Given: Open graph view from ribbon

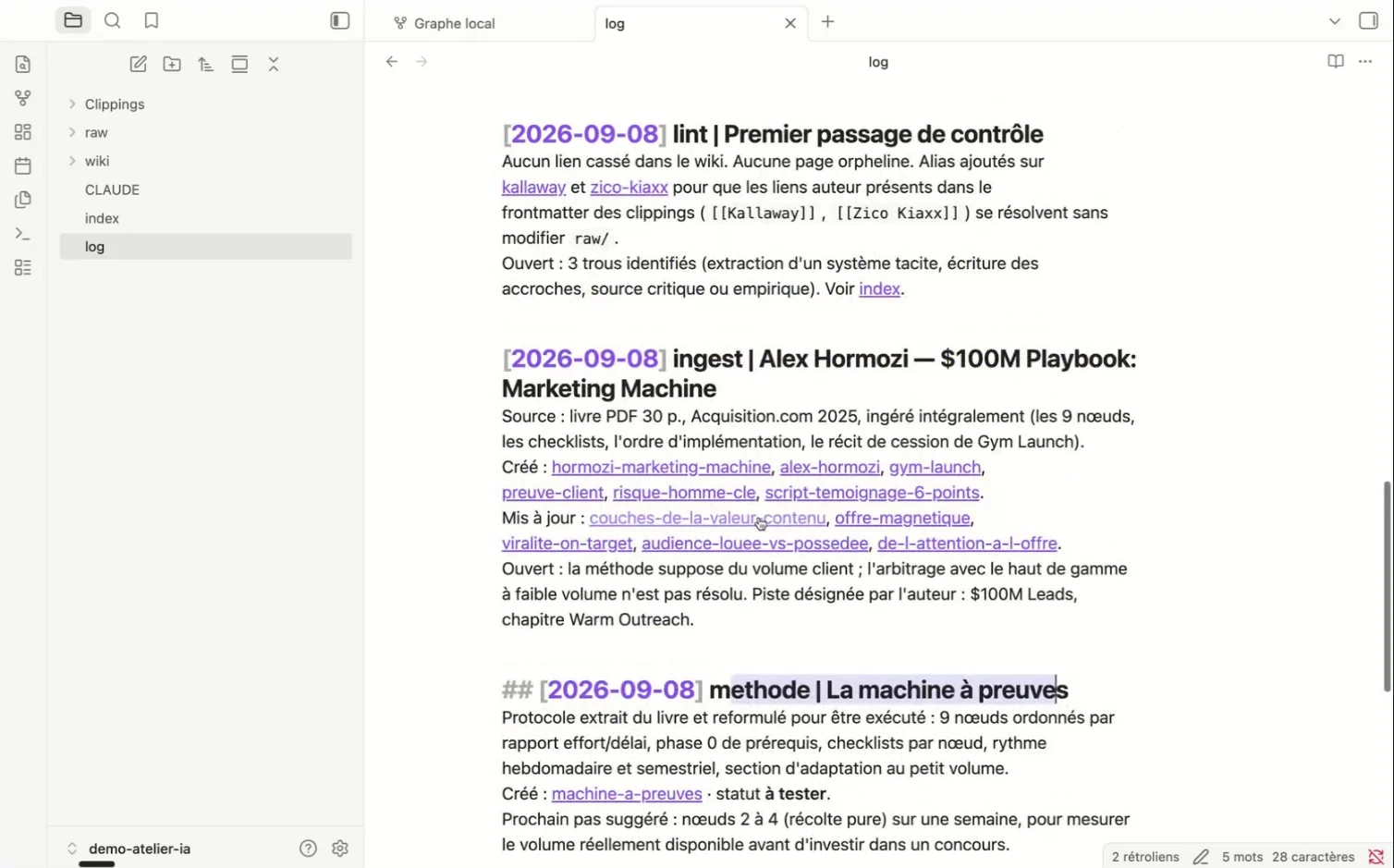Looking at the screenshot, I should [x=23, y=98].
